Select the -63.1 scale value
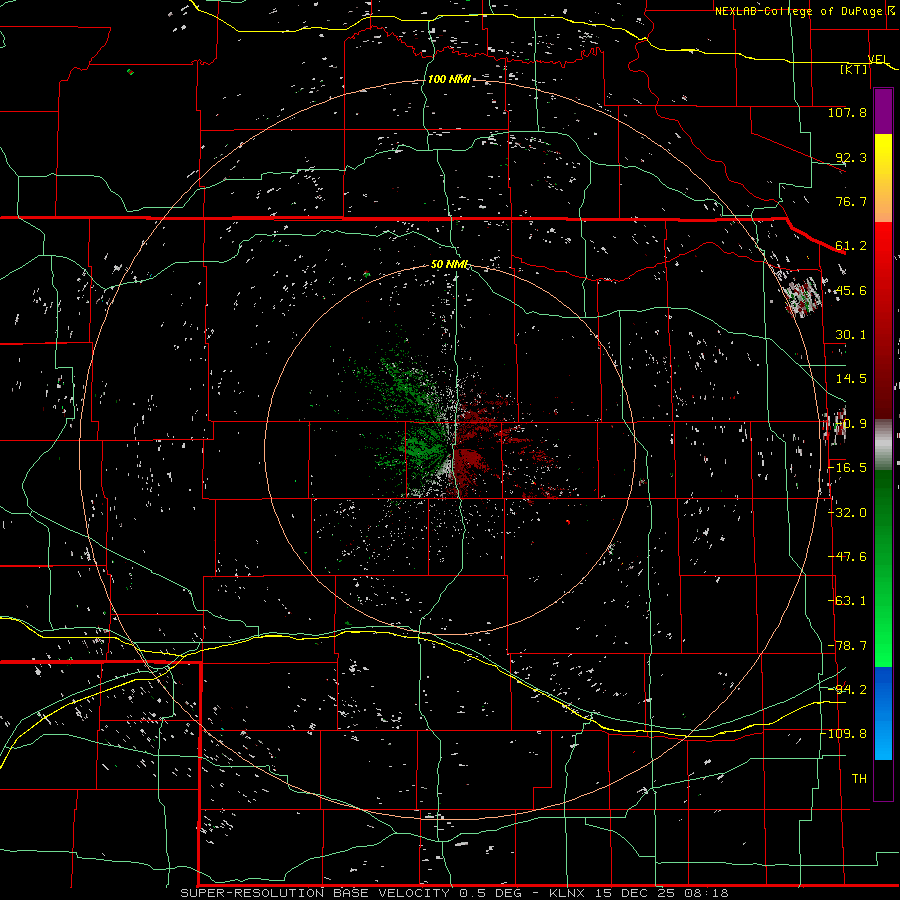 click(847, 601)
